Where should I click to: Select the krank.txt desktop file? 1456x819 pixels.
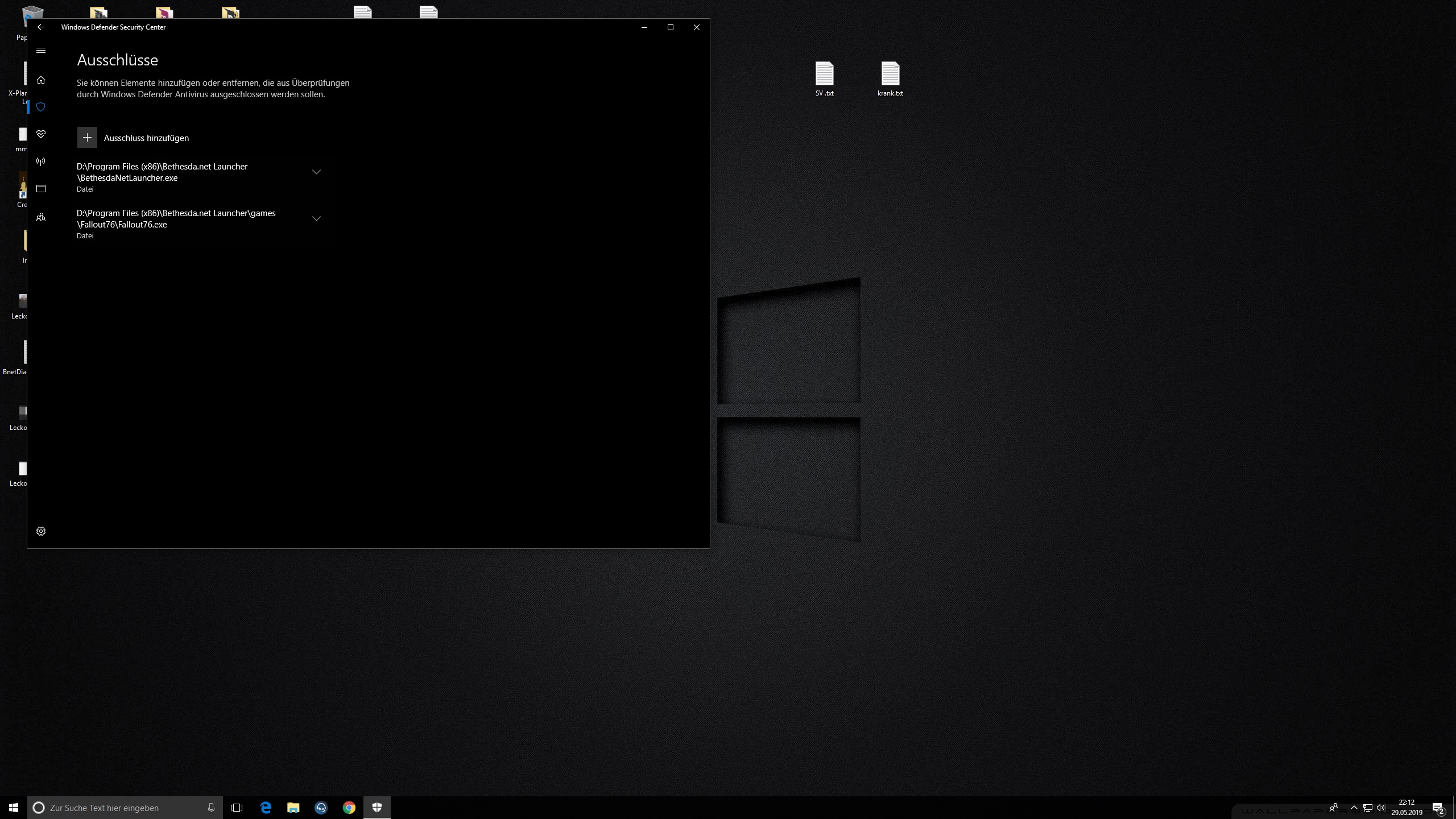point(891,79)
